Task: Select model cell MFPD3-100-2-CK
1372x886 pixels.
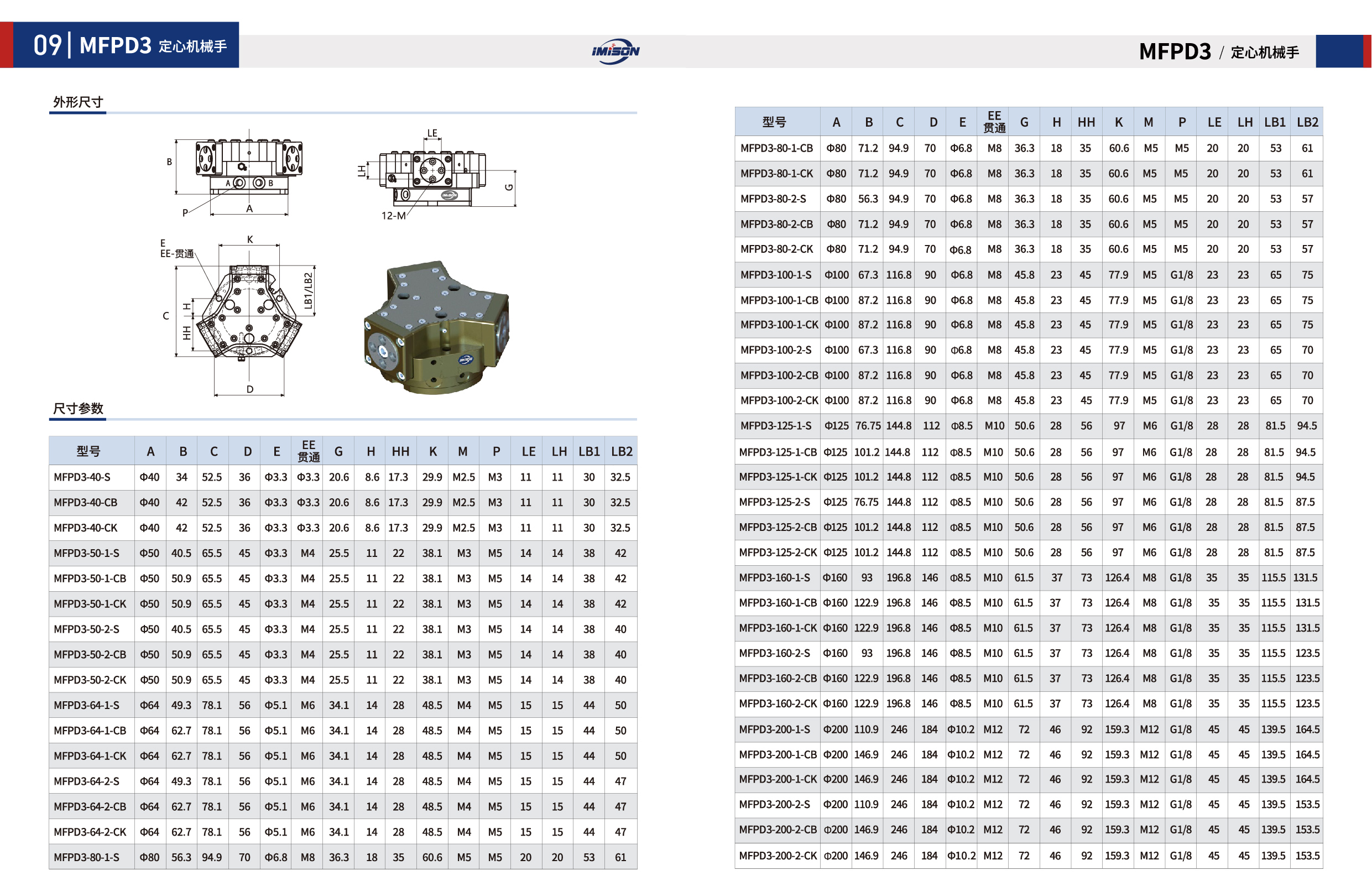Action: (x=778, y=400)
